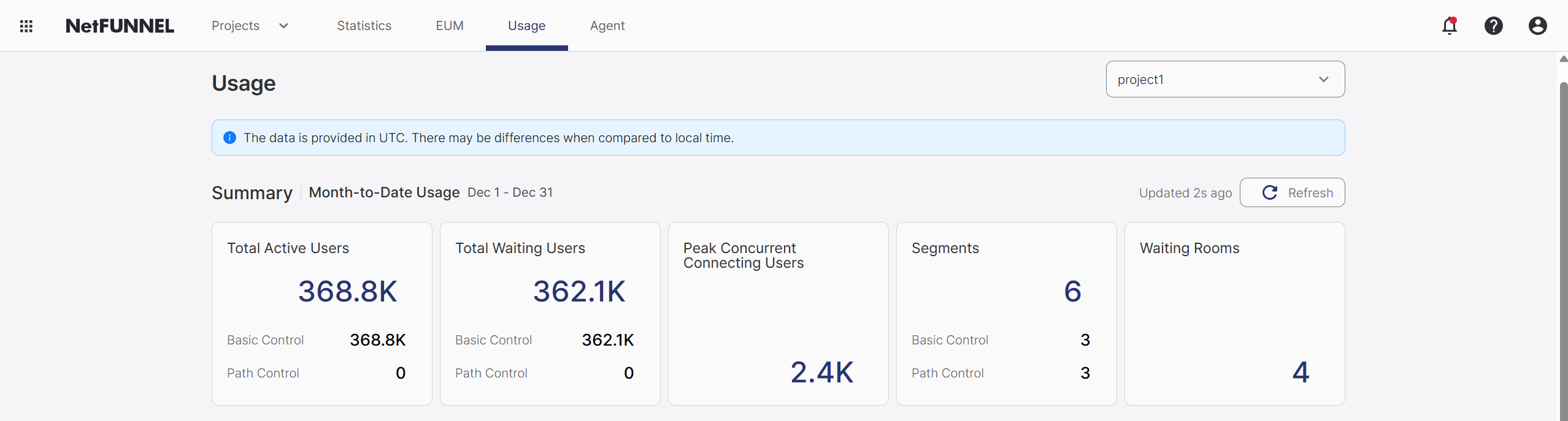The width and height of the screenshot is (1568, 421).
Task: Click the Waiting Rooms card title
Action: [1189, 248]
